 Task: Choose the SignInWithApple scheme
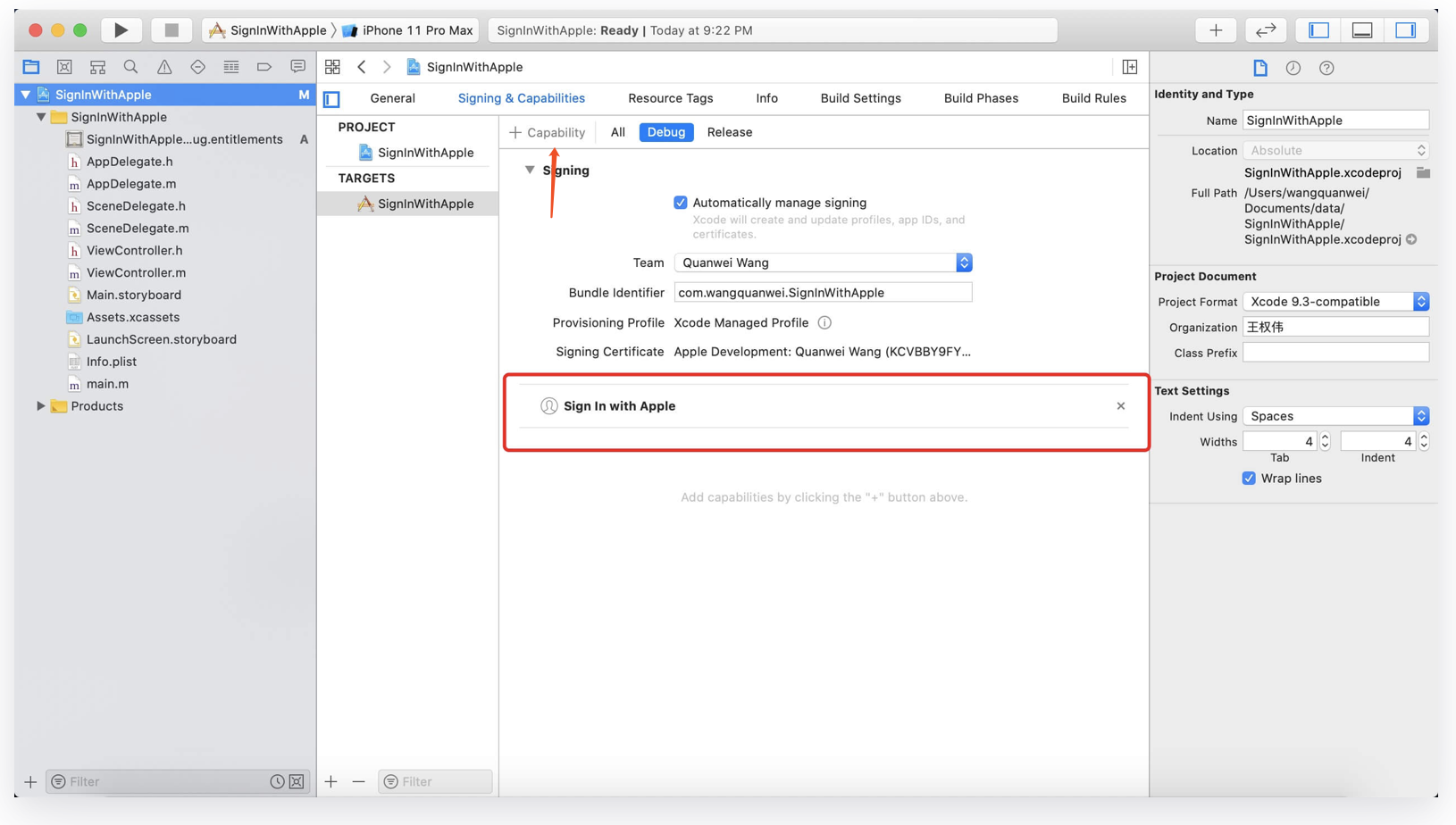pyautogui.click(x=268, y=30)
